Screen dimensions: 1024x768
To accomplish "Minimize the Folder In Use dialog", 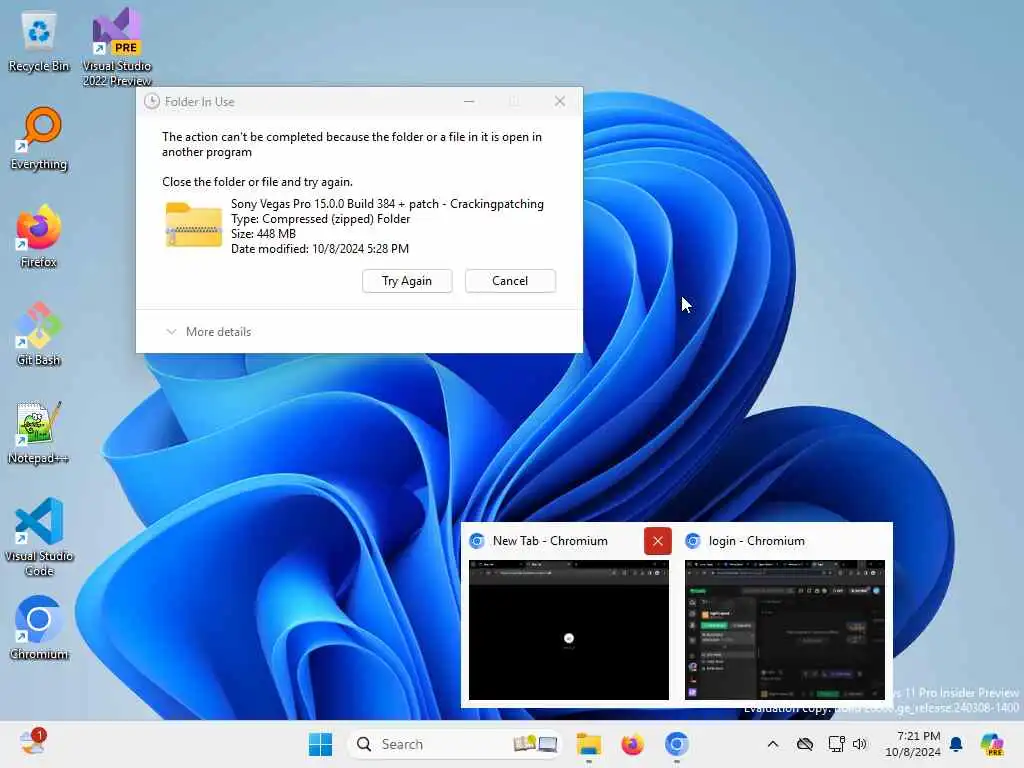I will pos(469,101).
